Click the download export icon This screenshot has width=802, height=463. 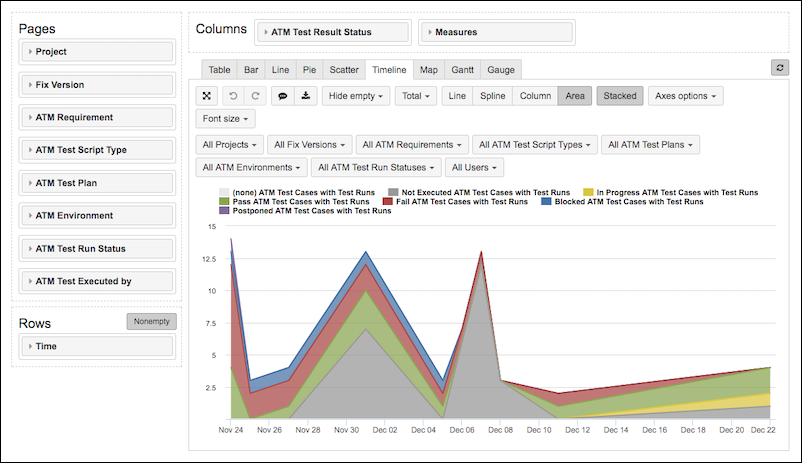pos(306,96)
